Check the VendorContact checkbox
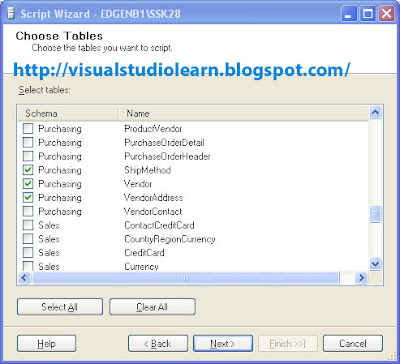The width and height of the screenshot is (400, 364). [x=28, y=211]
